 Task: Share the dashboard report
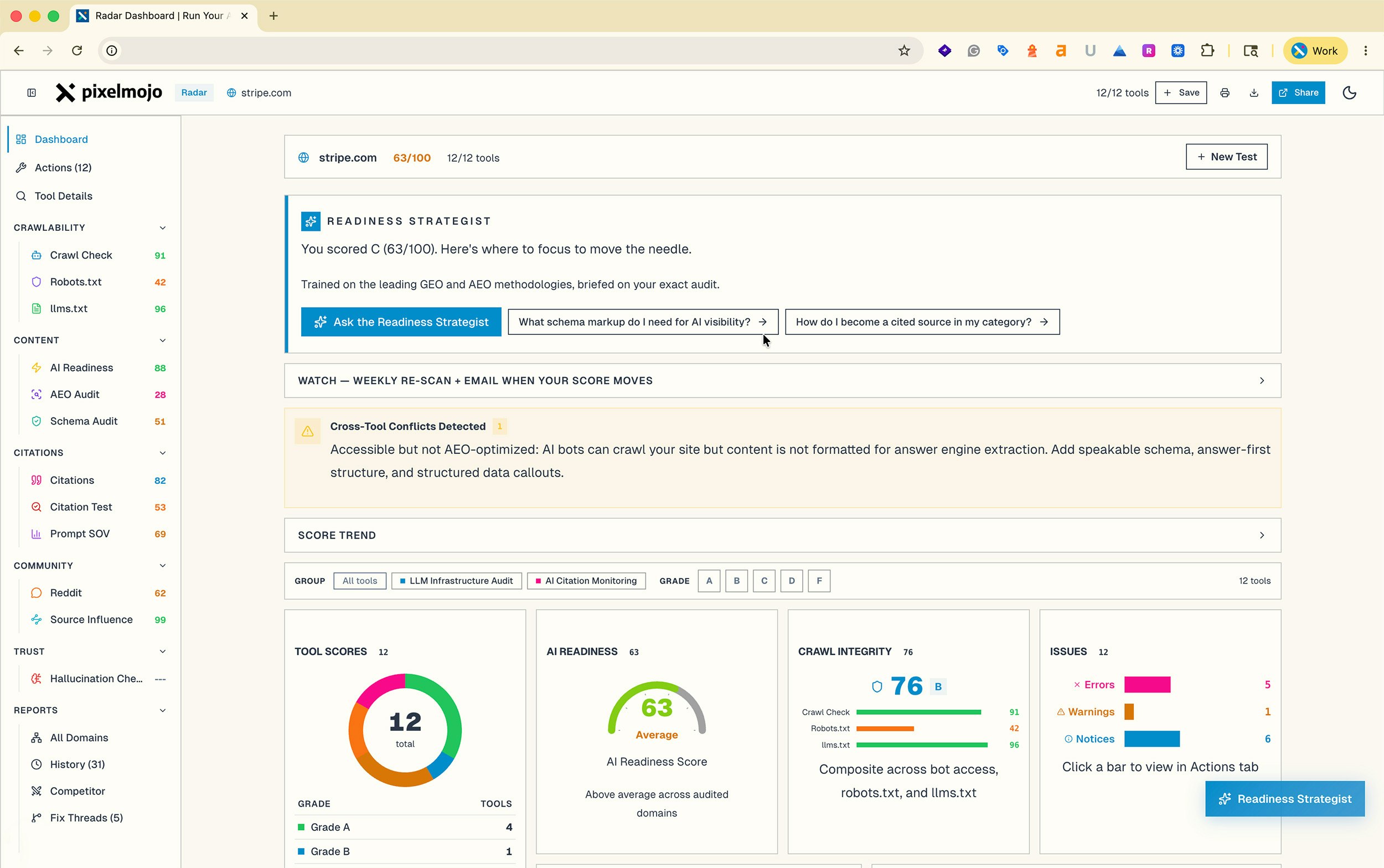click(1298, 93)
